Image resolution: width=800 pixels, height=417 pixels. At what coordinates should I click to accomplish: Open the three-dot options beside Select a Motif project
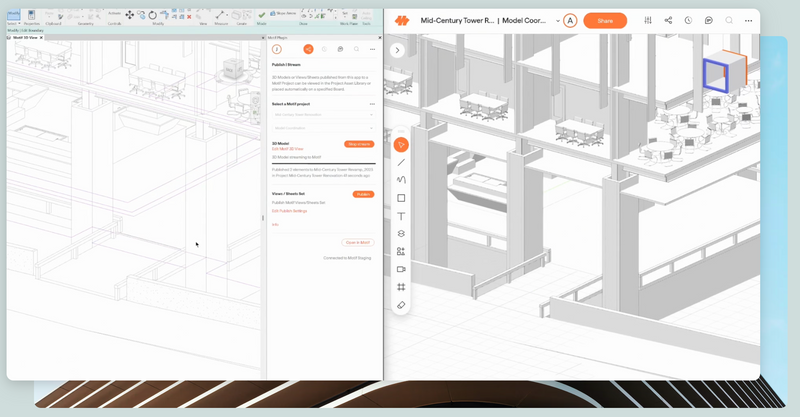[x=372, y=104]
